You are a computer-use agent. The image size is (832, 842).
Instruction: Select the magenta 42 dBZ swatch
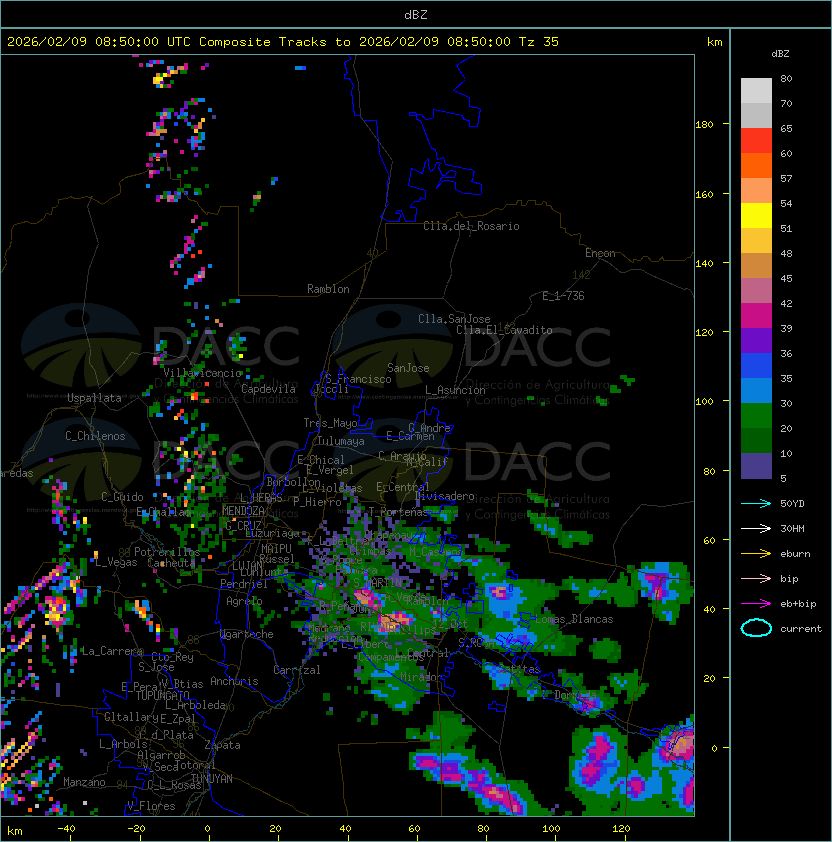click(x=756, y=316)
